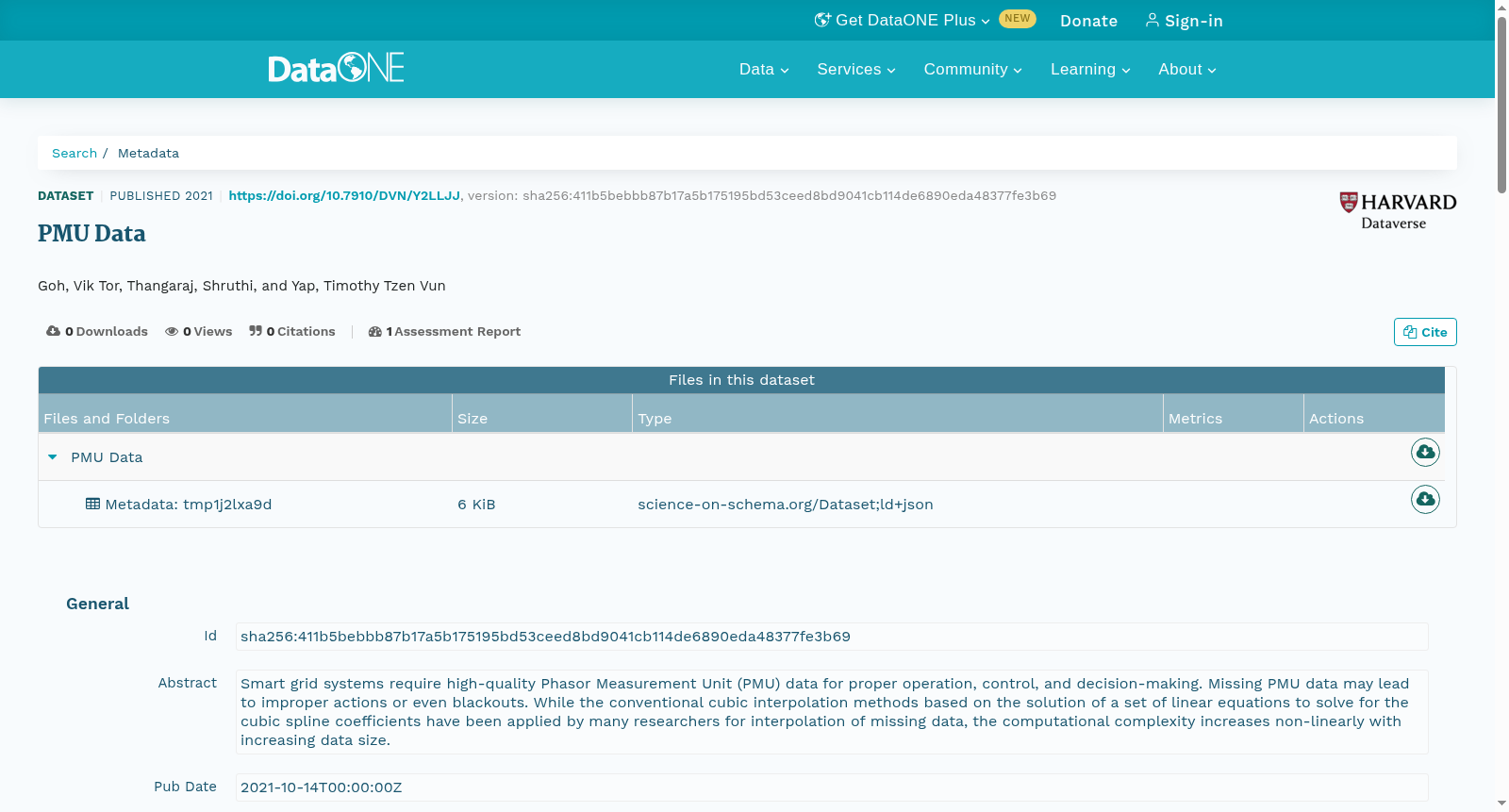Click the sha256 Id value field

(x=832, y=637)
